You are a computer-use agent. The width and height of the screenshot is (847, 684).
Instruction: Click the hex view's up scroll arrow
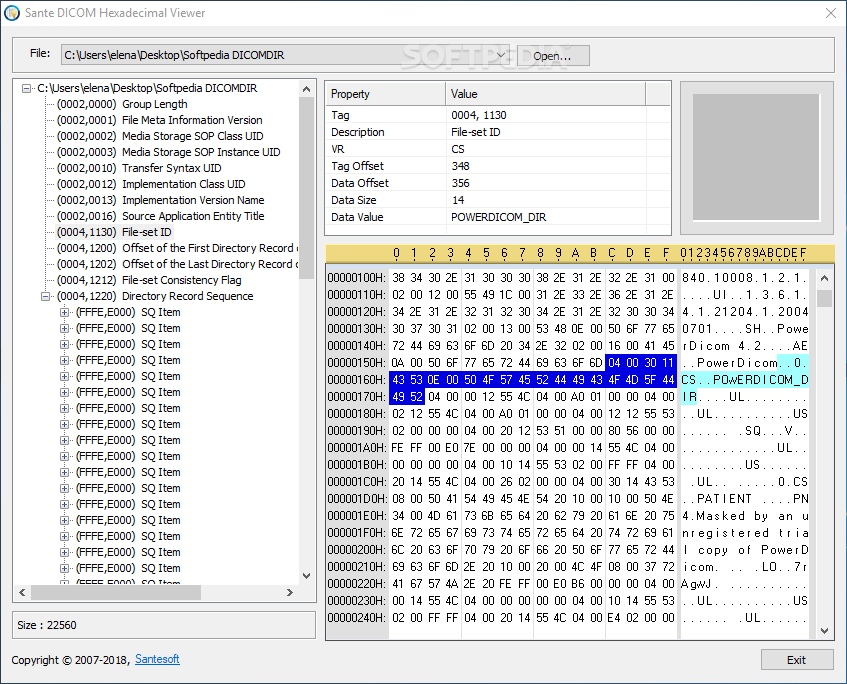point(824,278)
